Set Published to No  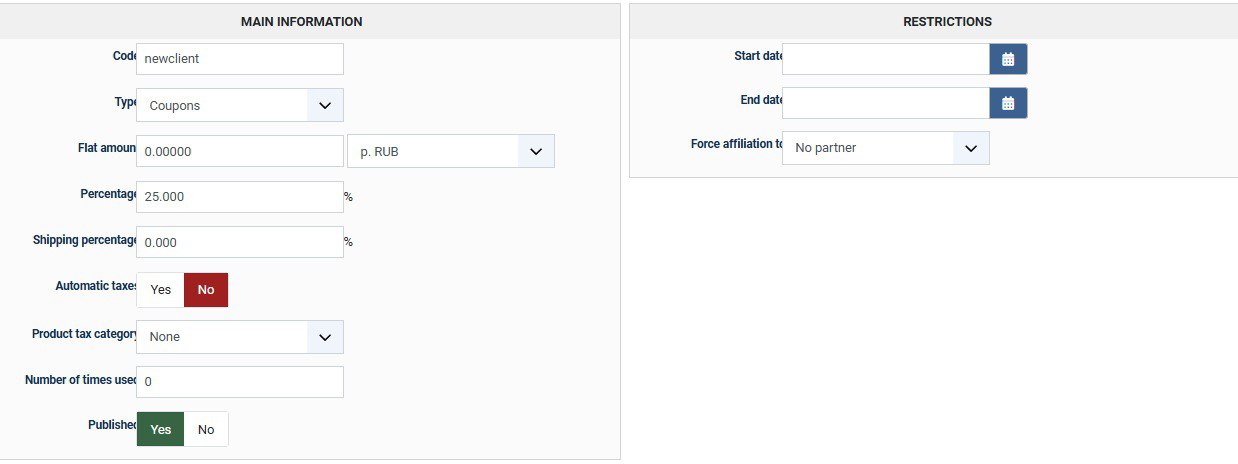(206, 429)
